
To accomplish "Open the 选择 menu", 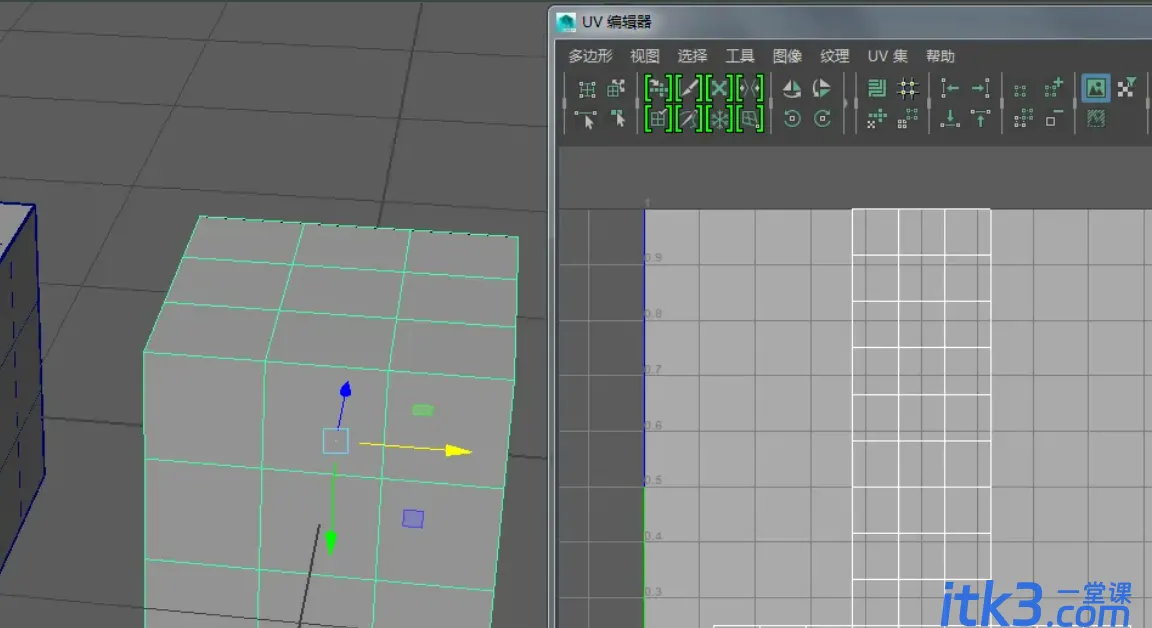I will tap(692, 56).
